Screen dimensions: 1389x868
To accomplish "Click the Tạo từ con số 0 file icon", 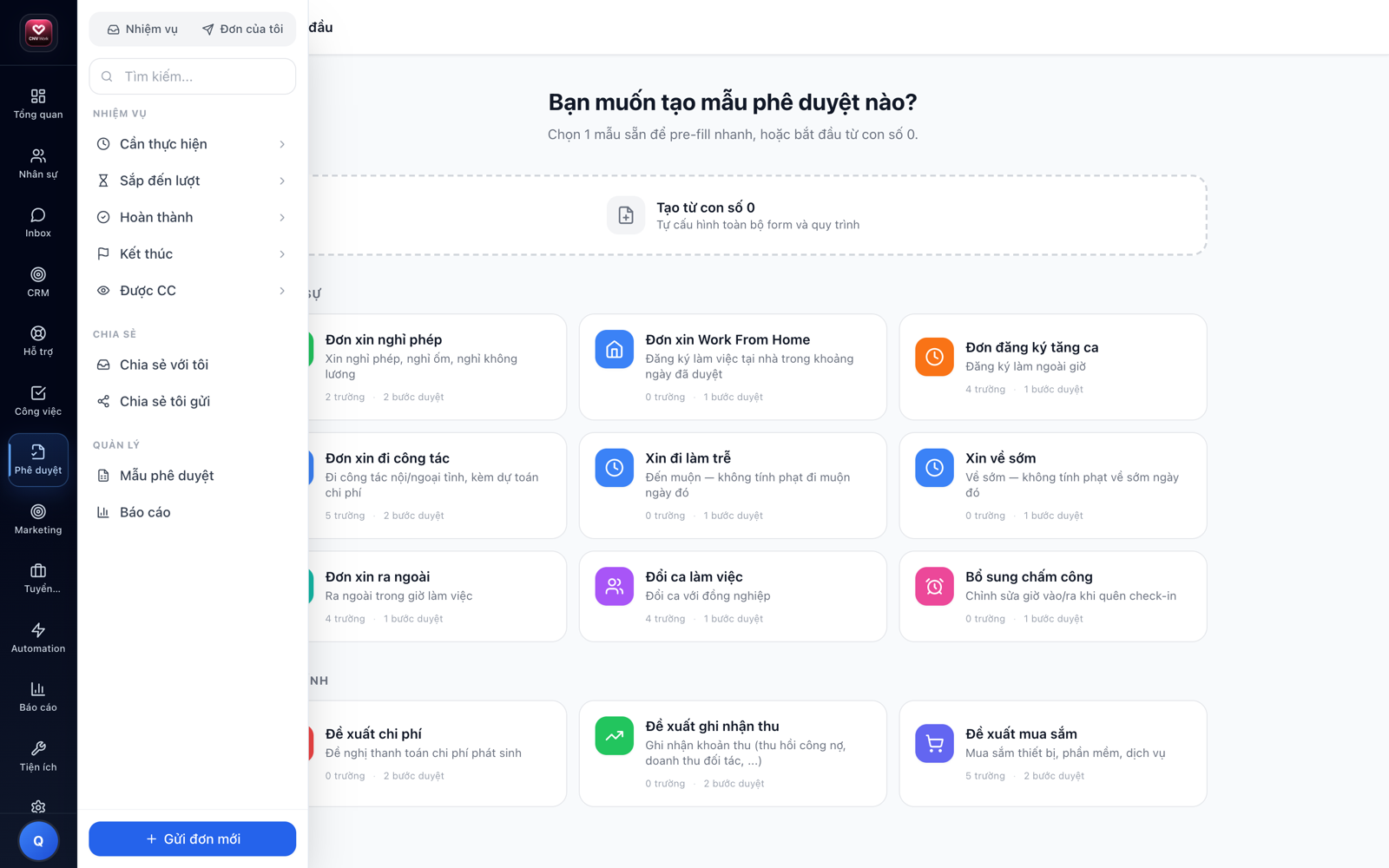I will pos(626,215).
